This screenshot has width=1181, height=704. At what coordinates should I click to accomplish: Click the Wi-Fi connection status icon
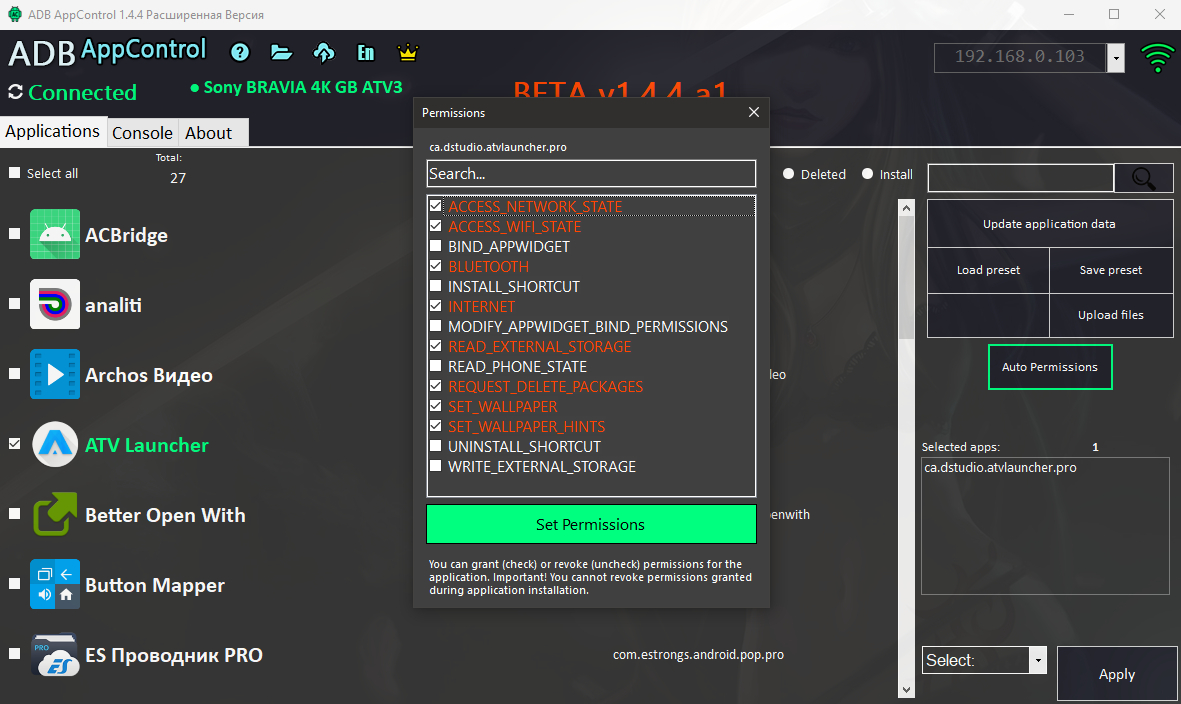(1157, 57)
